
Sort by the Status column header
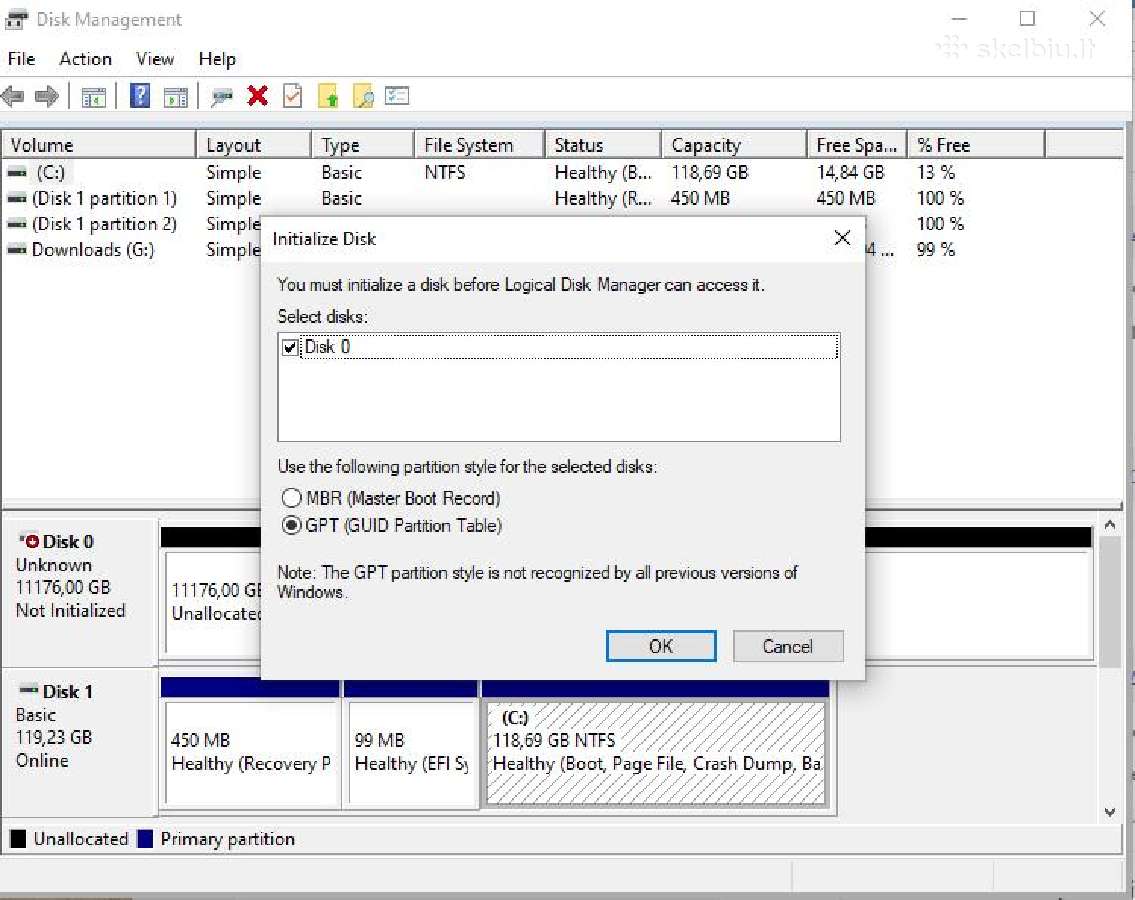604,145
